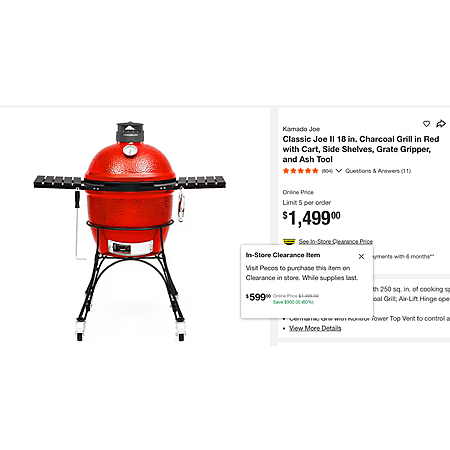
Task: Click the red Kamado grill product image
Action: pos(130,231)
